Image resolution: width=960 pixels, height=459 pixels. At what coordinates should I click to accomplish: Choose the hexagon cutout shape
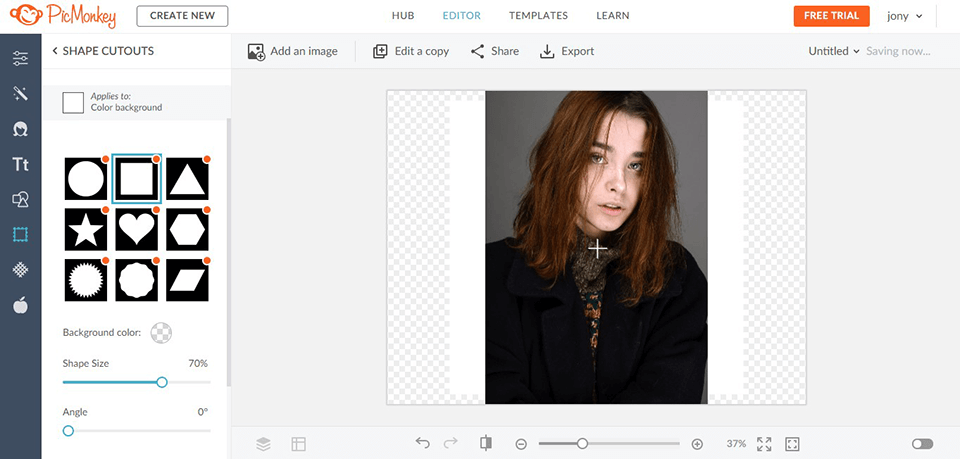click(187, 230)
